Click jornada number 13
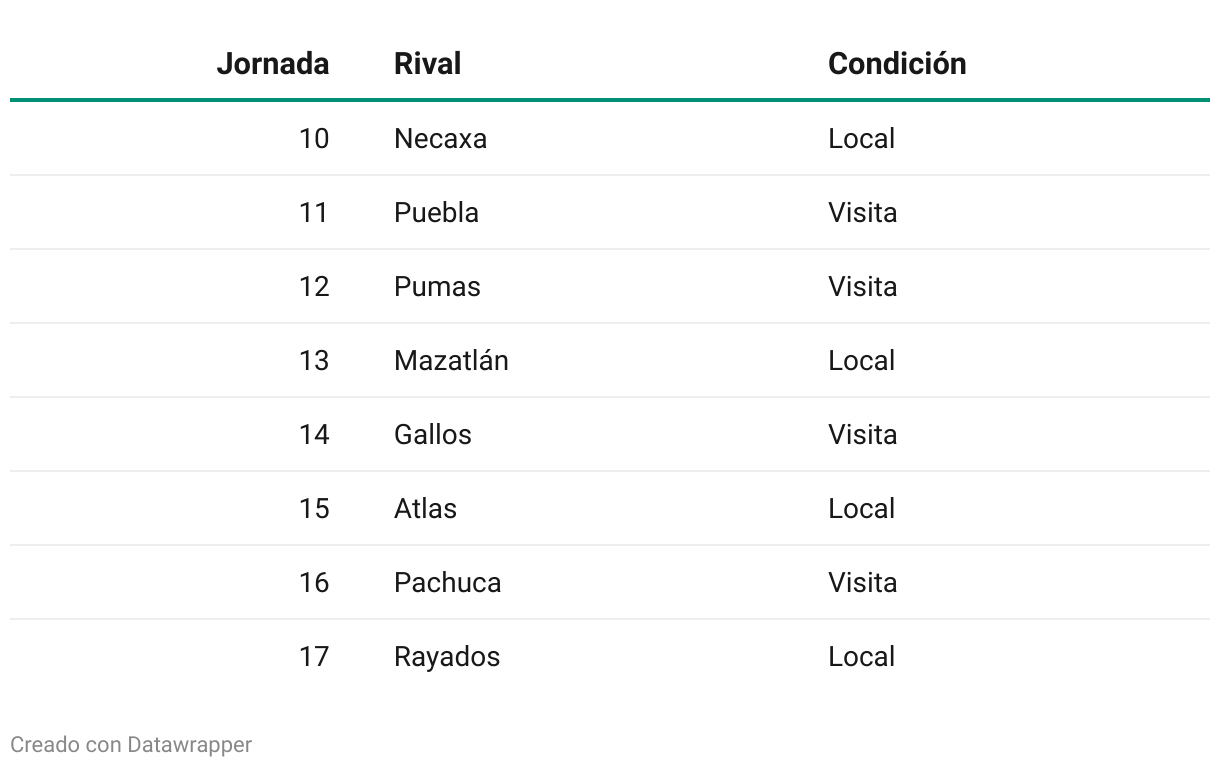Image resolution: width=1220 pixels, height=768 pixels. coord(313,360)
